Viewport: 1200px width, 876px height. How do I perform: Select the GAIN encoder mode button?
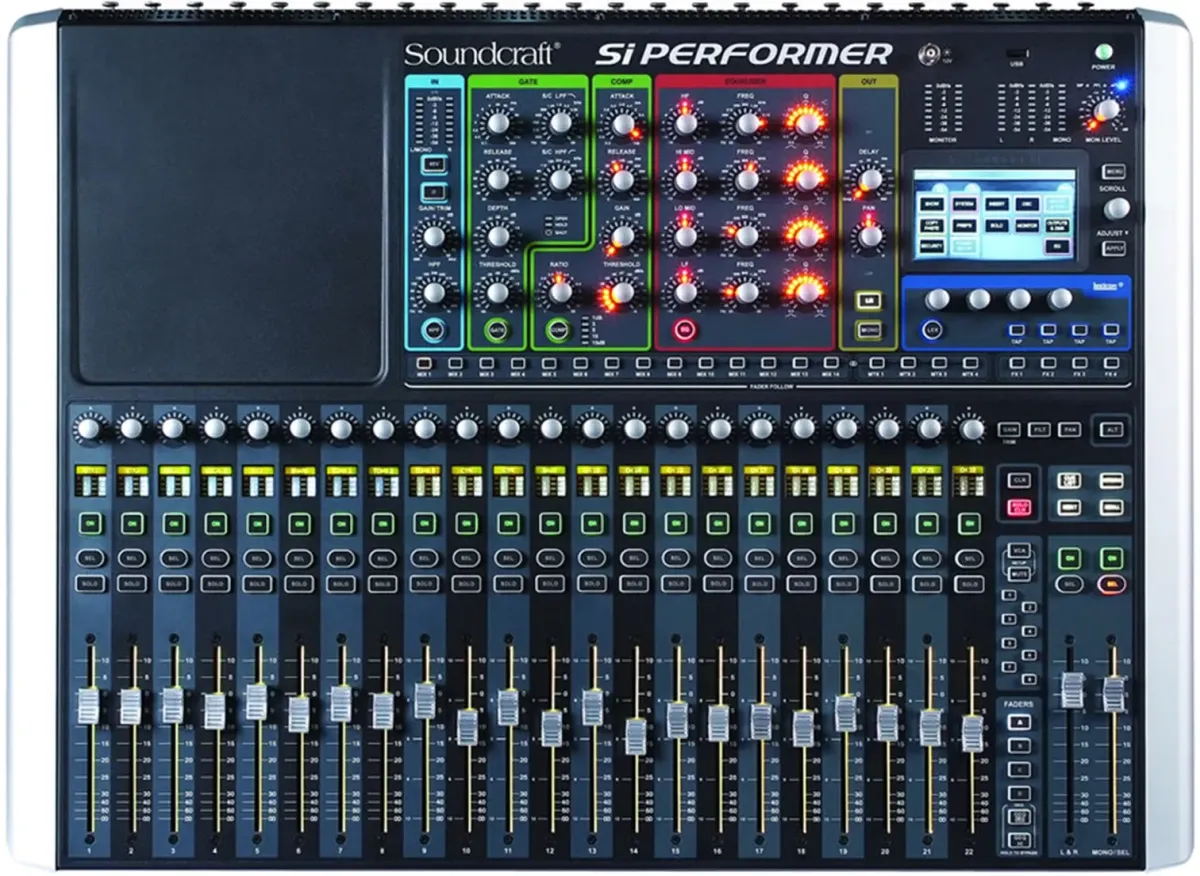[1010, 428]
